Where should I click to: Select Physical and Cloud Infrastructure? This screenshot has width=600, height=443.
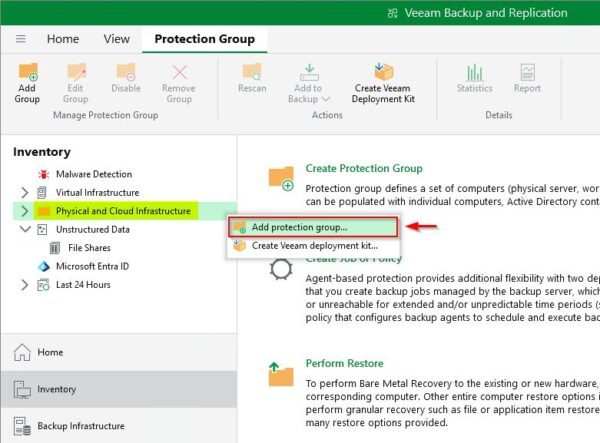click(123, 211)
